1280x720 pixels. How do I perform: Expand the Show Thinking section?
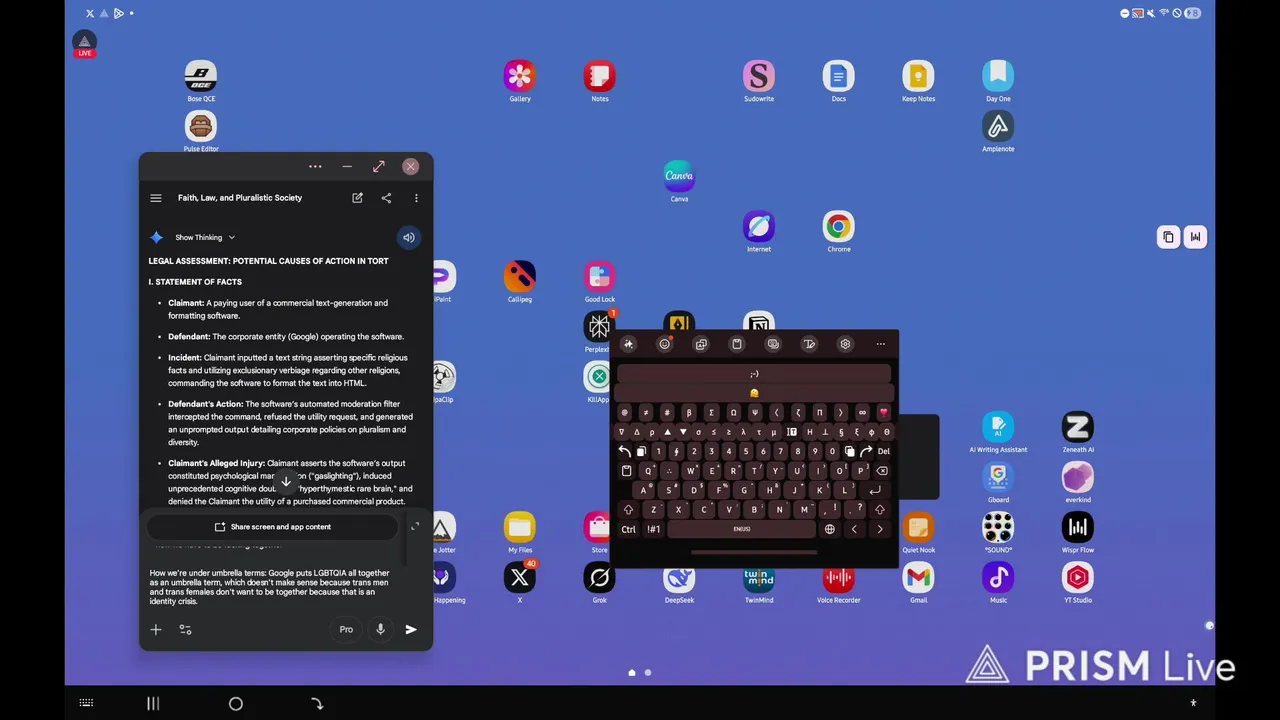pos(205,238)
